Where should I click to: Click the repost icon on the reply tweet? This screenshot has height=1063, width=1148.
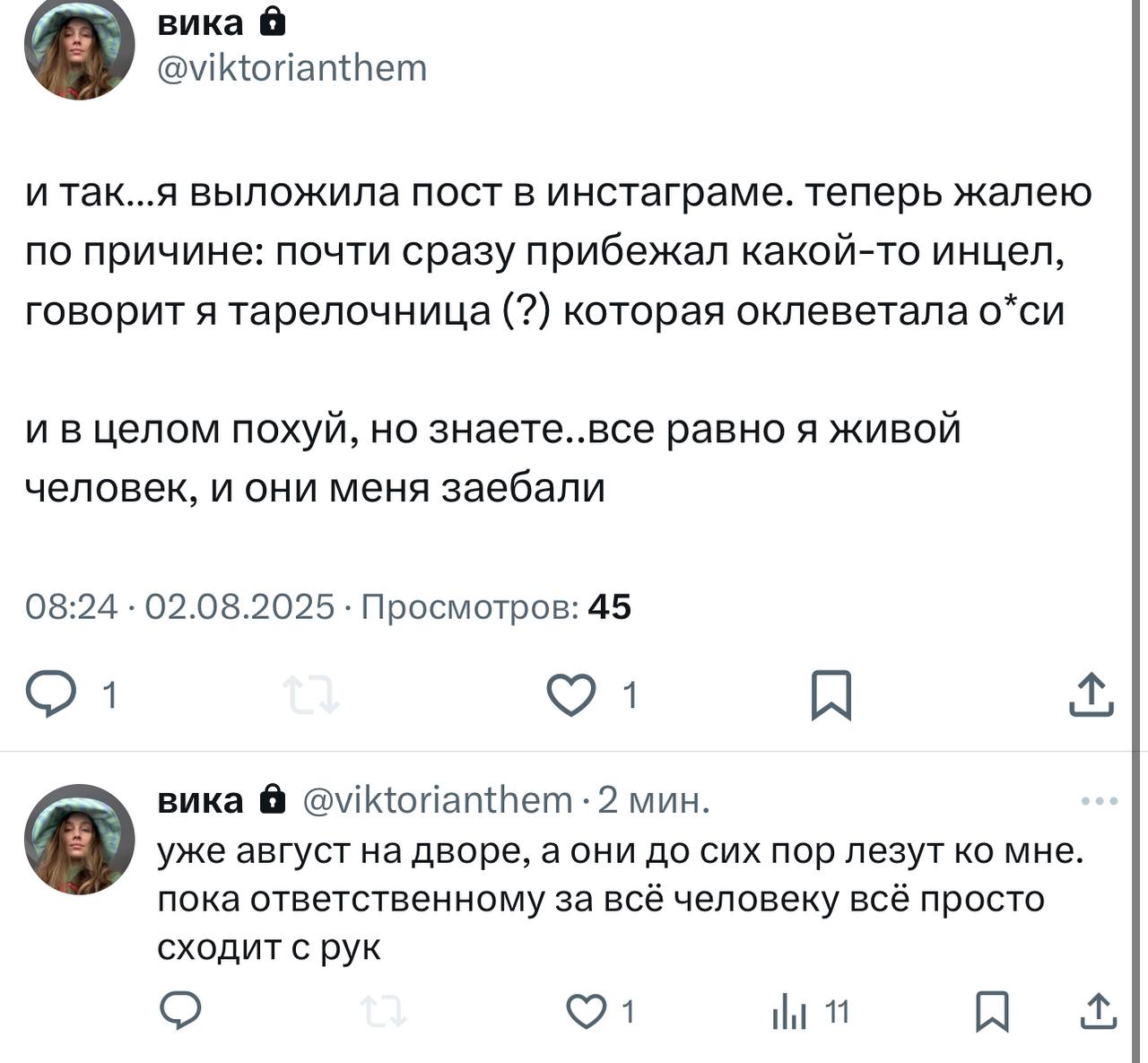384,1013
